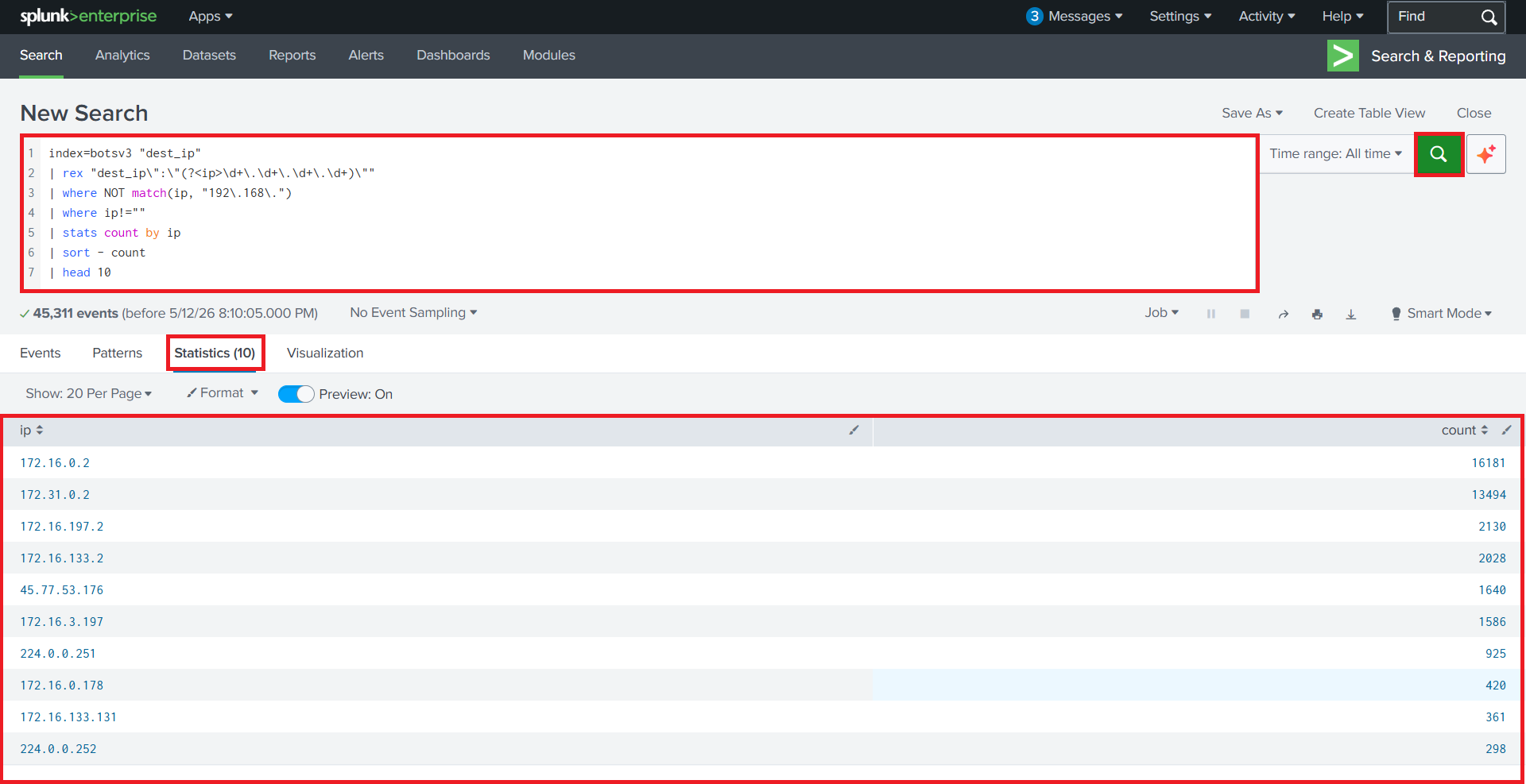Click the Find search magnifier icon

[1489, 17]
